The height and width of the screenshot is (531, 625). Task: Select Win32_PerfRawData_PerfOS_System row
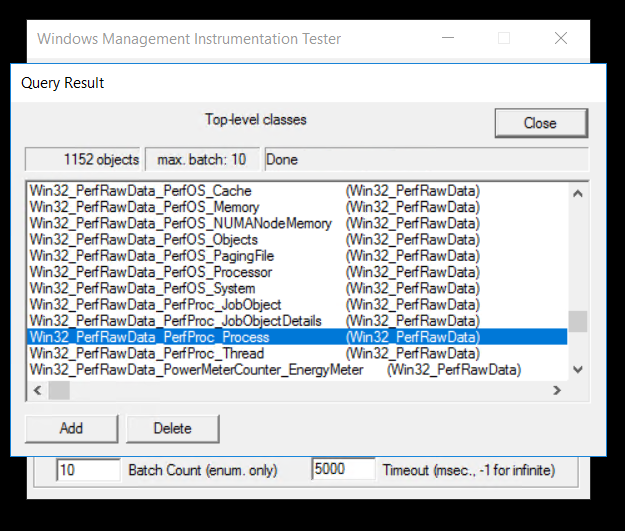pyautogui.click(x=297, y=288)
